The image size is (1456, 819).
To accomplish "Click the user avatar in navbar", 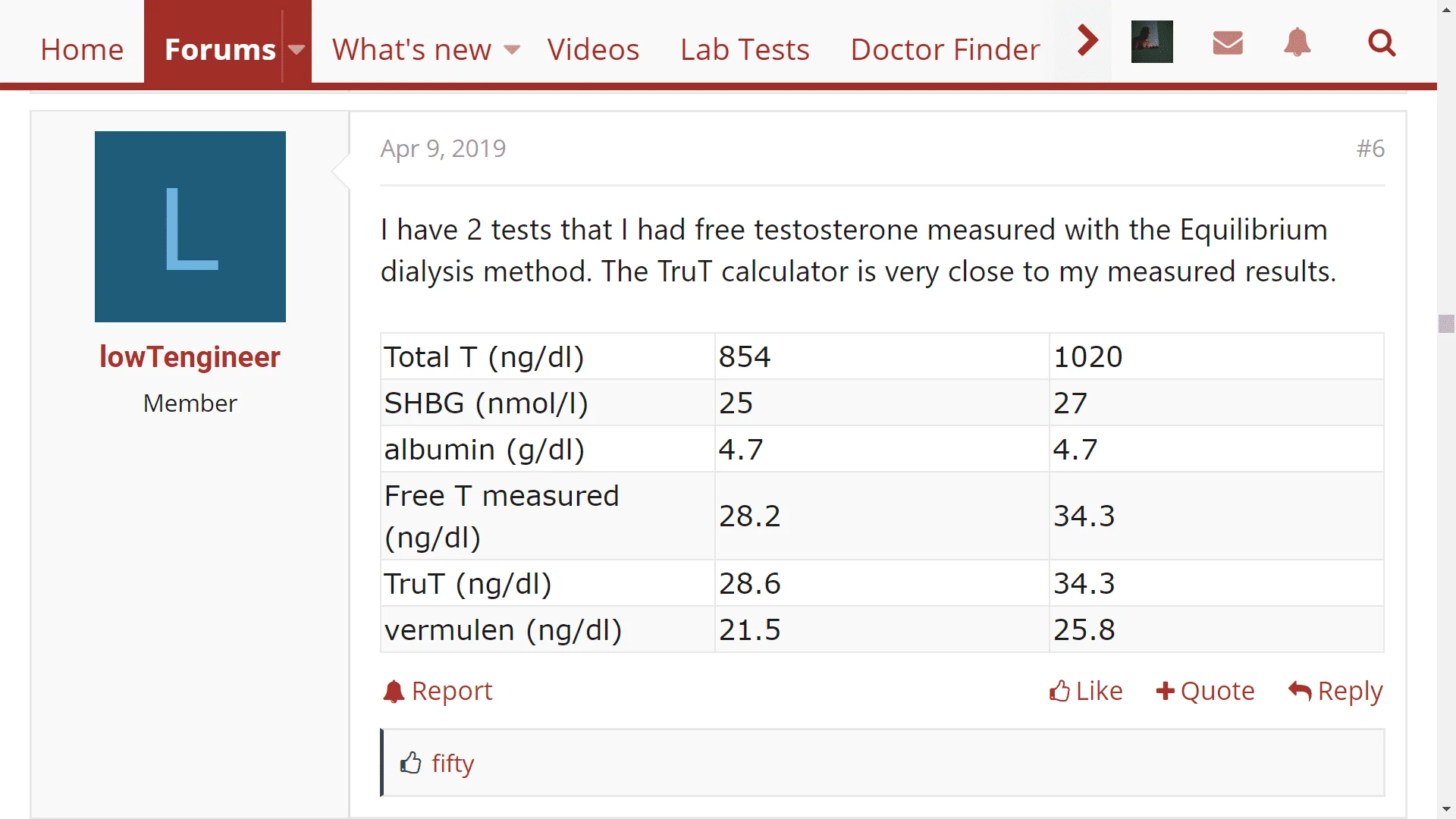I will (1152, 42).
